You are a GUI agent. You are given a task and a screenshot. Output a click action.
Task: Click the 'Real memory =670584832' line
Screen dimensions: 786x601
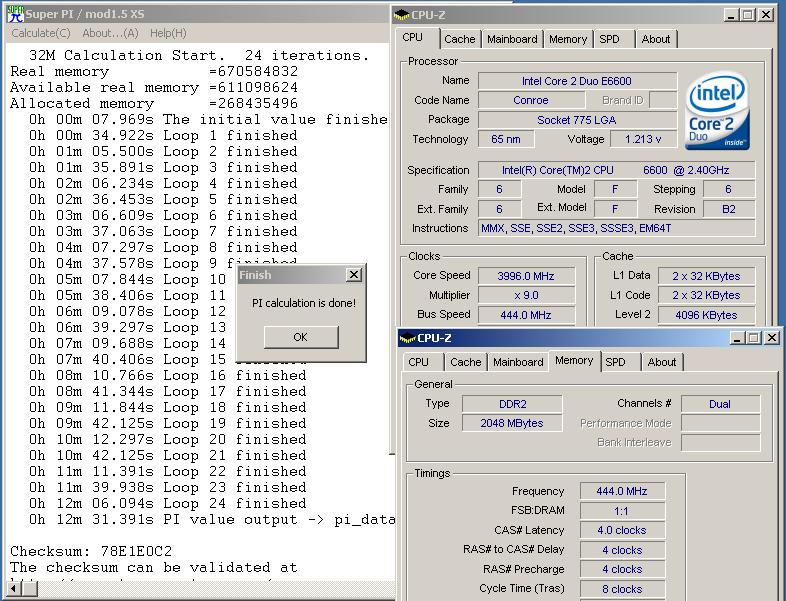click(154, 71)
